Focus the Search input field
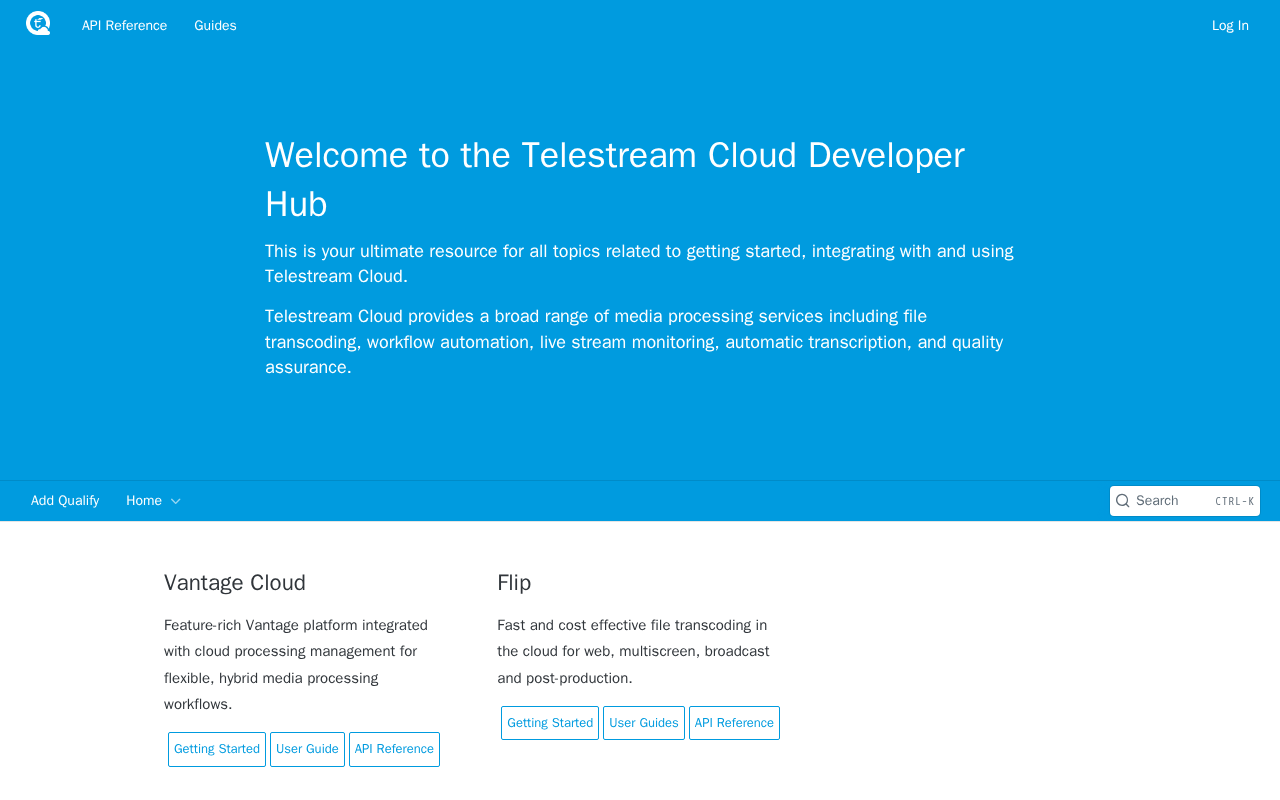This screenshot has height=800, width=1280. tap(1185, 501)
